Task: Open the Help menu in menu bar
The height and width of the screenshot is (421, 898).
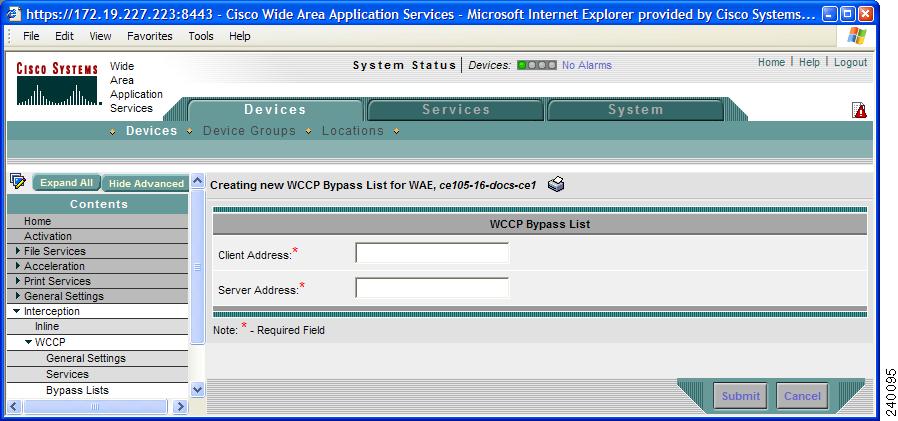Action: [239, 36]
